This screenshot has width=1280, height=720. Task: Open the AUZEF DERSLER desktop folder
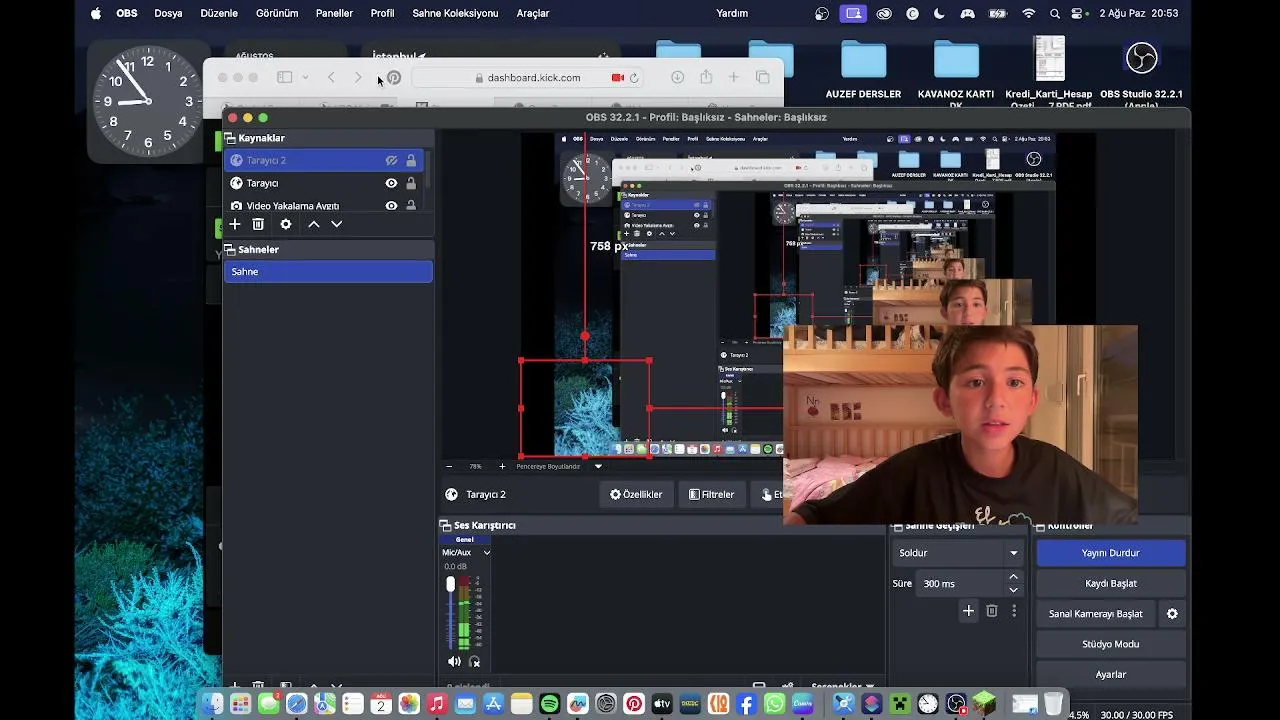(863, 70)
